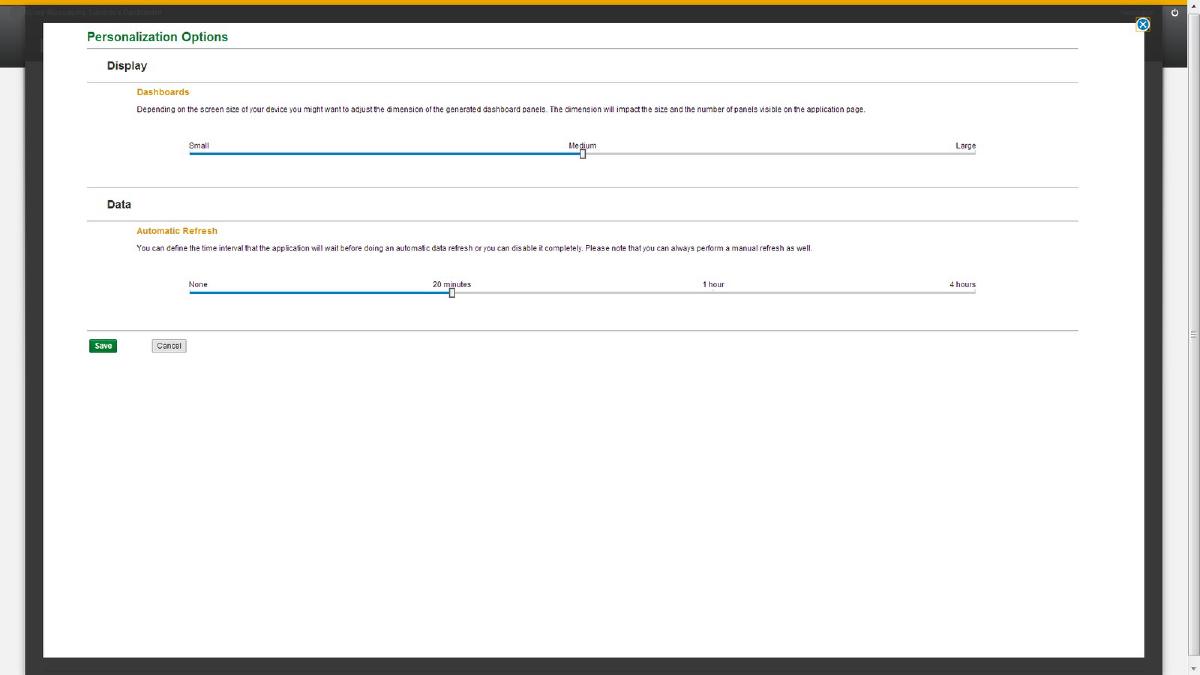The height and width of the screenshot is (675, 1200).
Task: Select the Medium dashboard size label
Action: [582, 145]
